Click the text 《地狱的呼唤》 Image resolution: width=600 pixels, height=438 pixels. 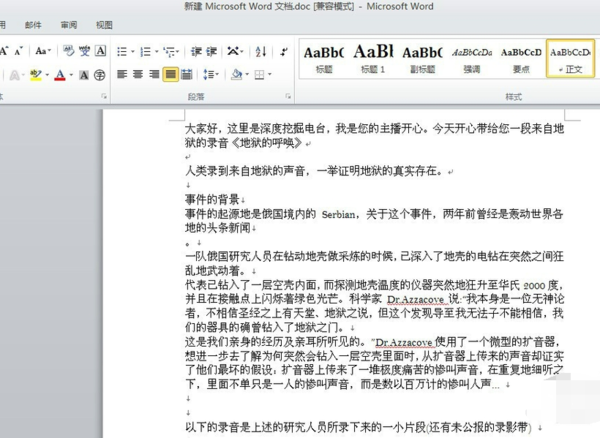point(266,143)
